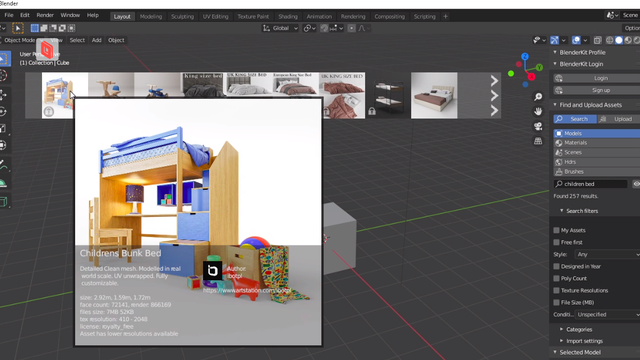640x360 pixels.
Task: Select the Brushes asset type
Action: click(597, 172)
